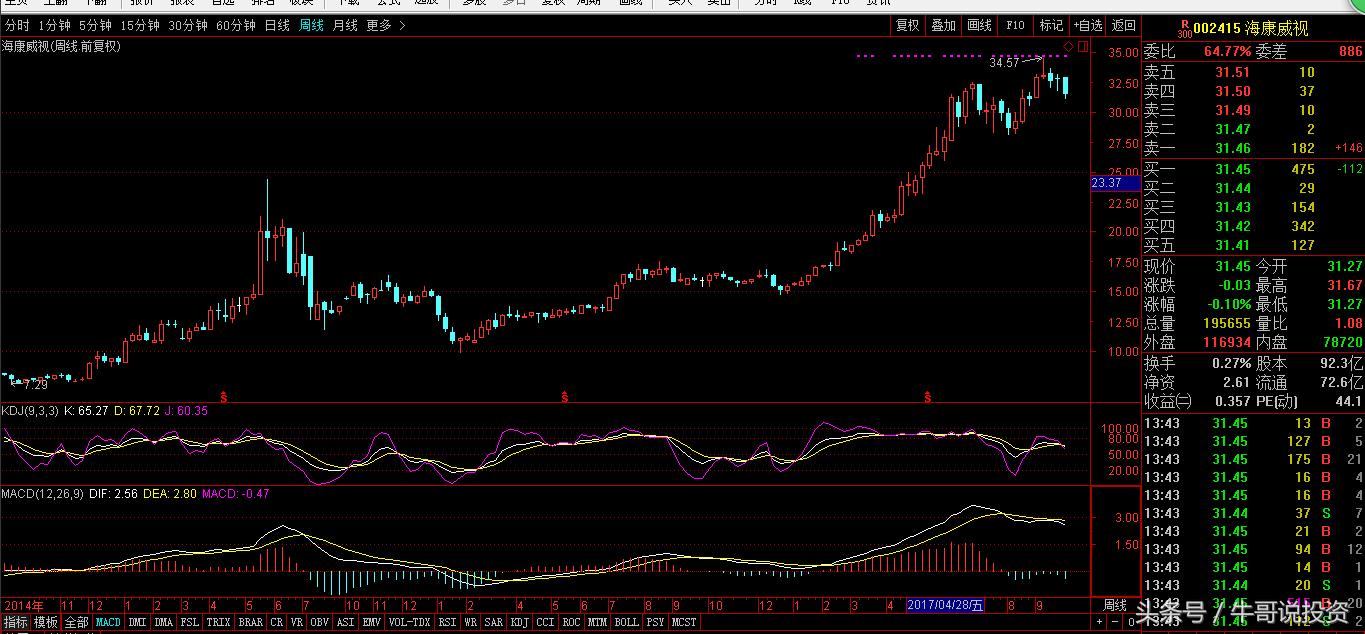Click the red diamond icon above the chart

pyautogui.click(x=1068, y=47)
